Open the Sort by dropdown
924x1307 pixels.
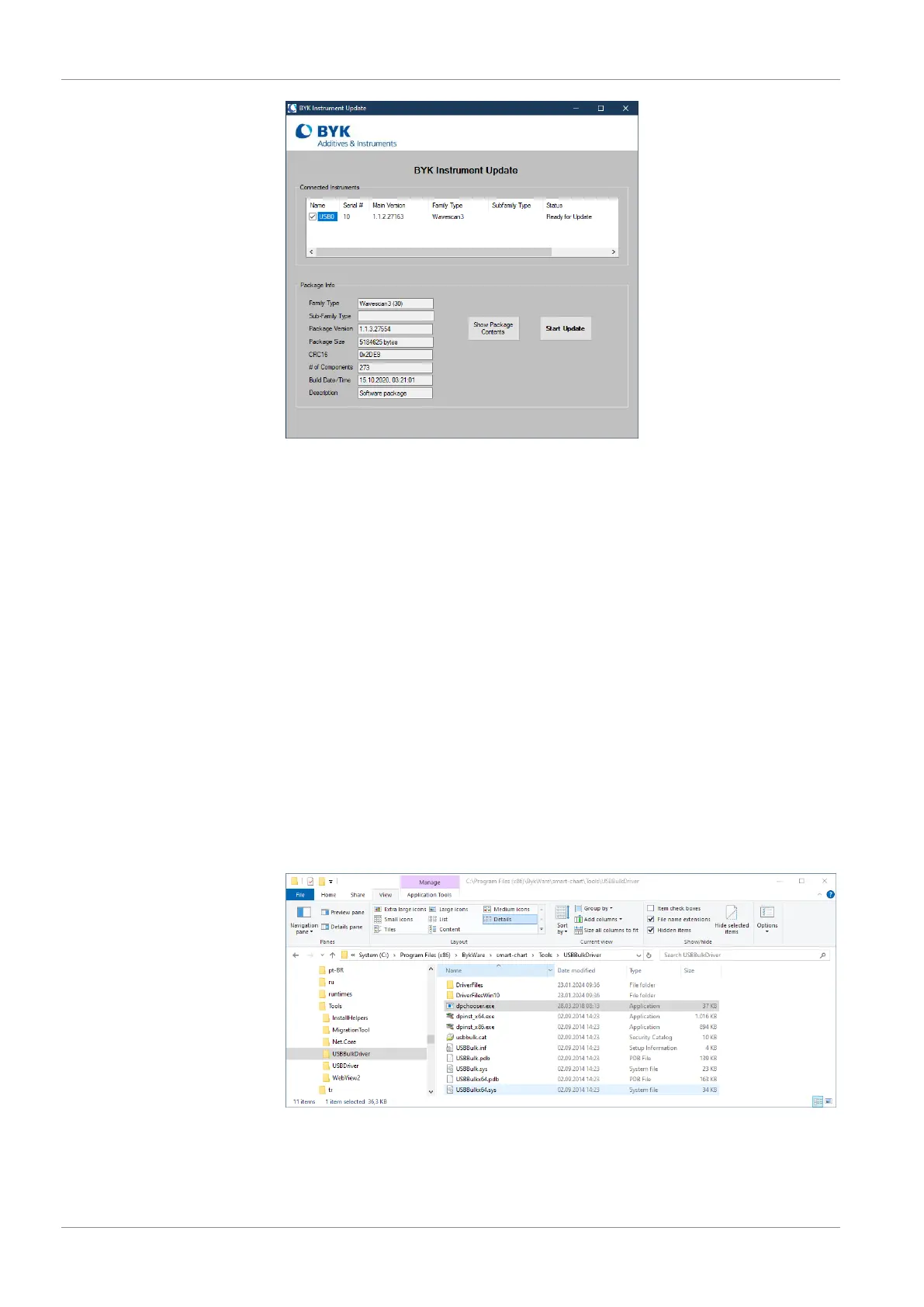click(x=562, y=920)
